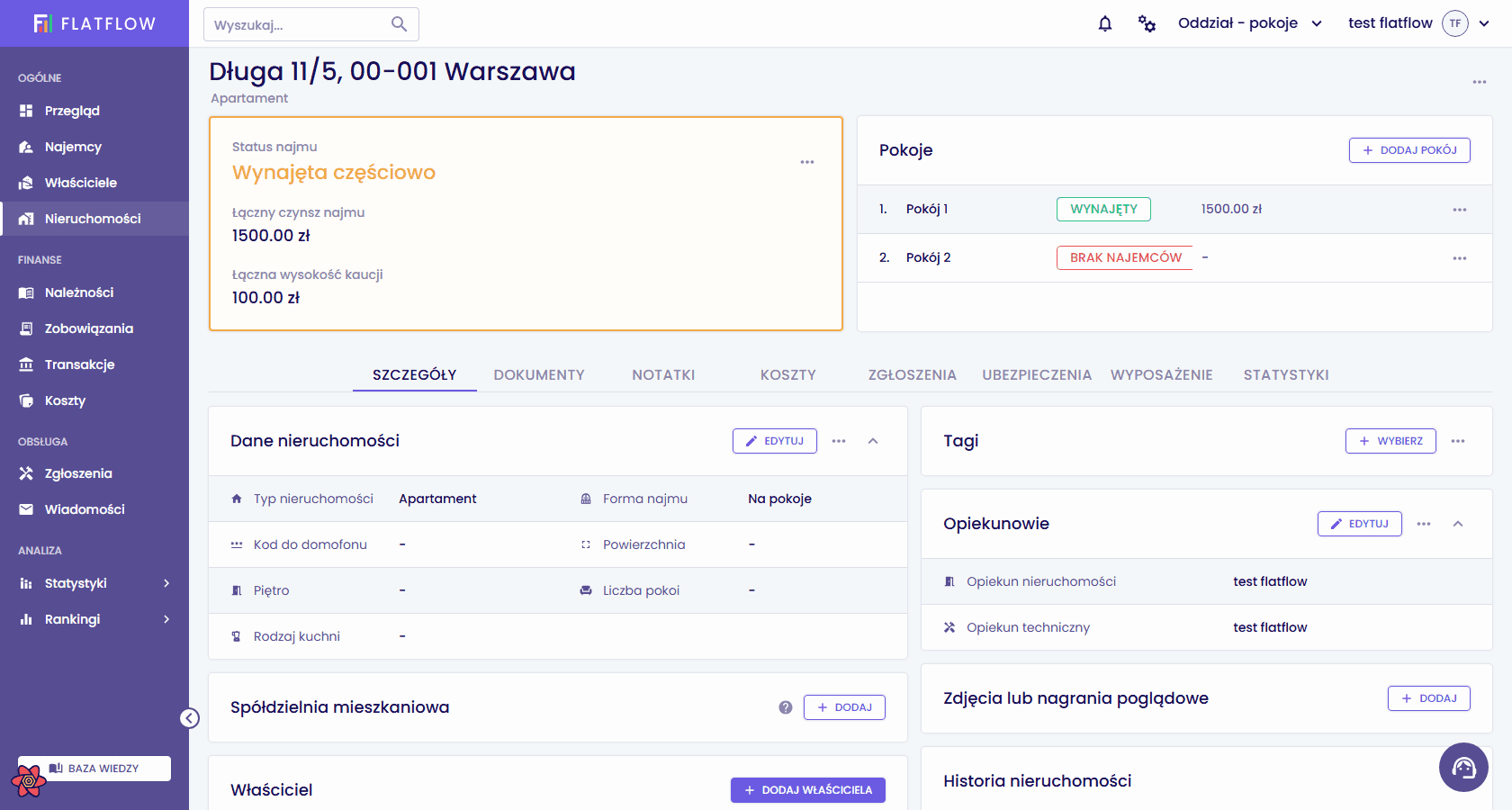Click the Pokój 2 room name

[x=929, y=257]
